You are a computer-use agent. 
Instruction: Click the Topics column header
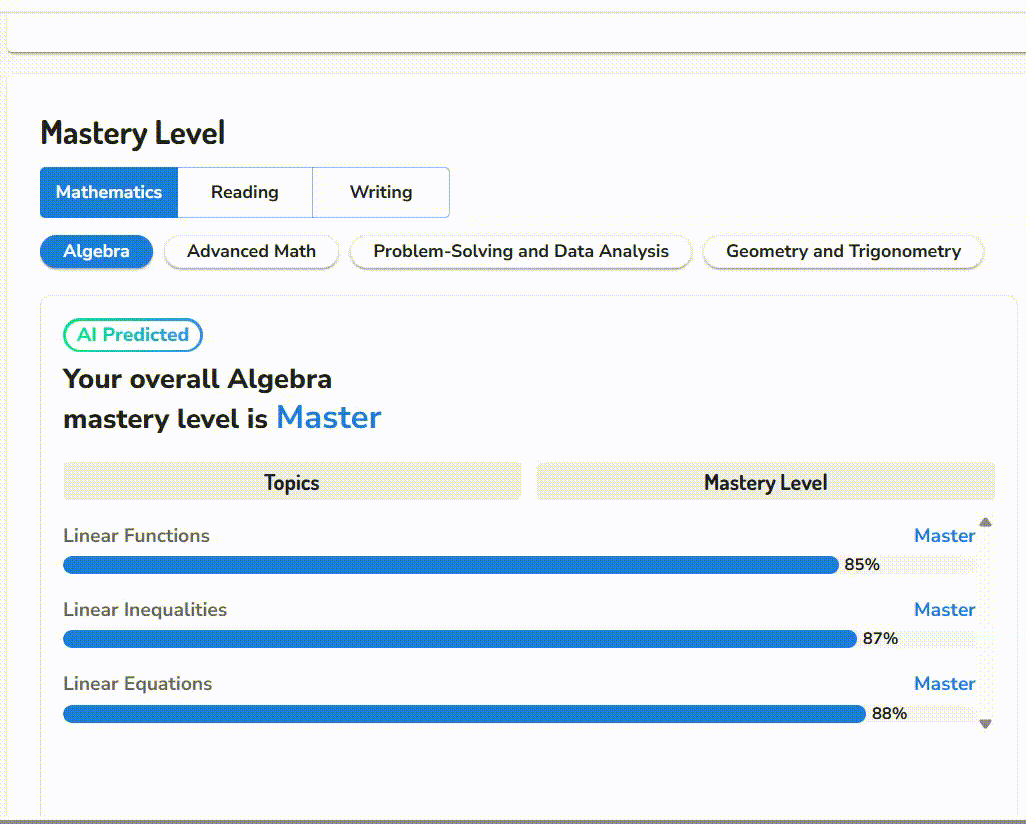(x=291, y=482)
